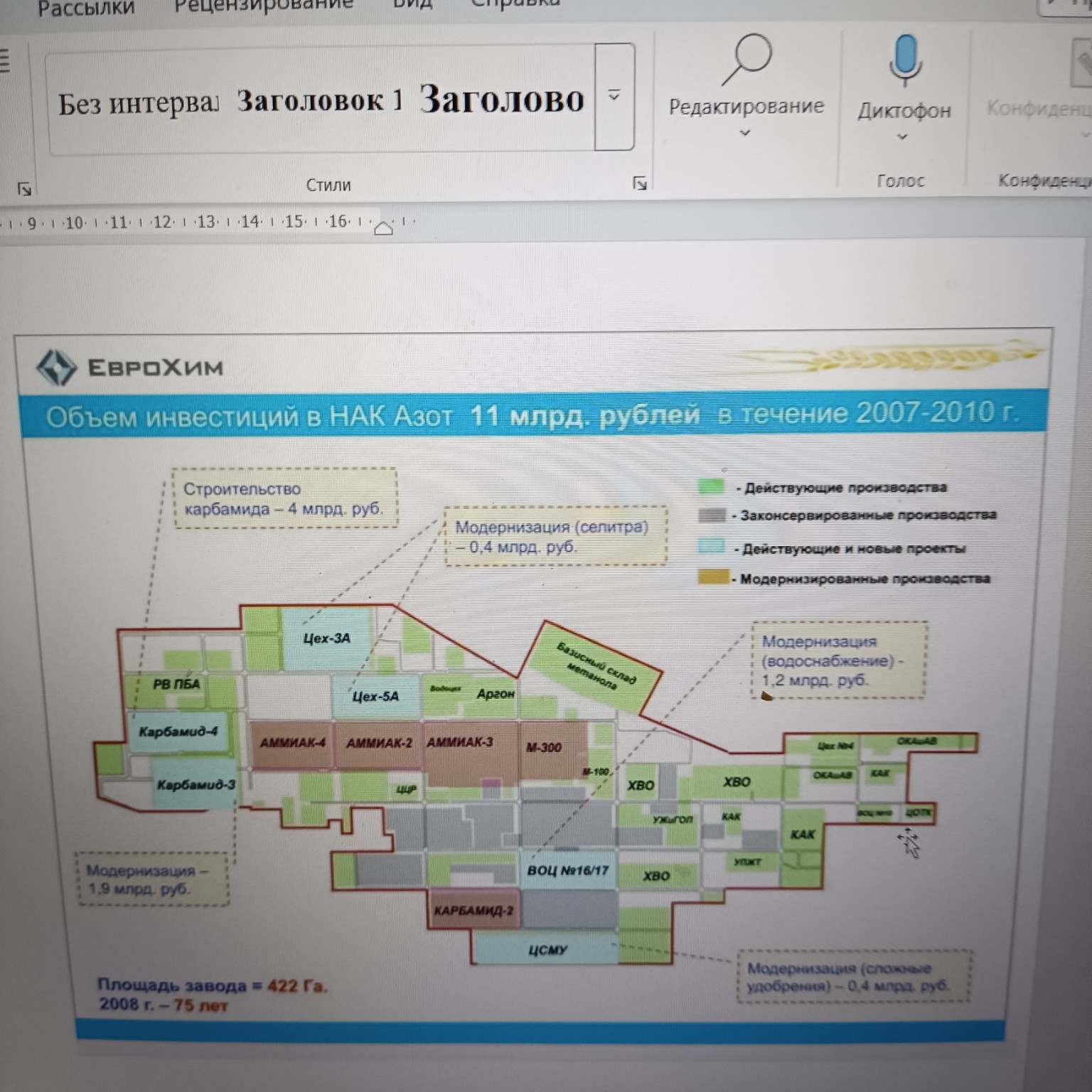Switch to the Рассылки tab
The height and width of the screenshot is (1092, 1092).
(86, 7)
